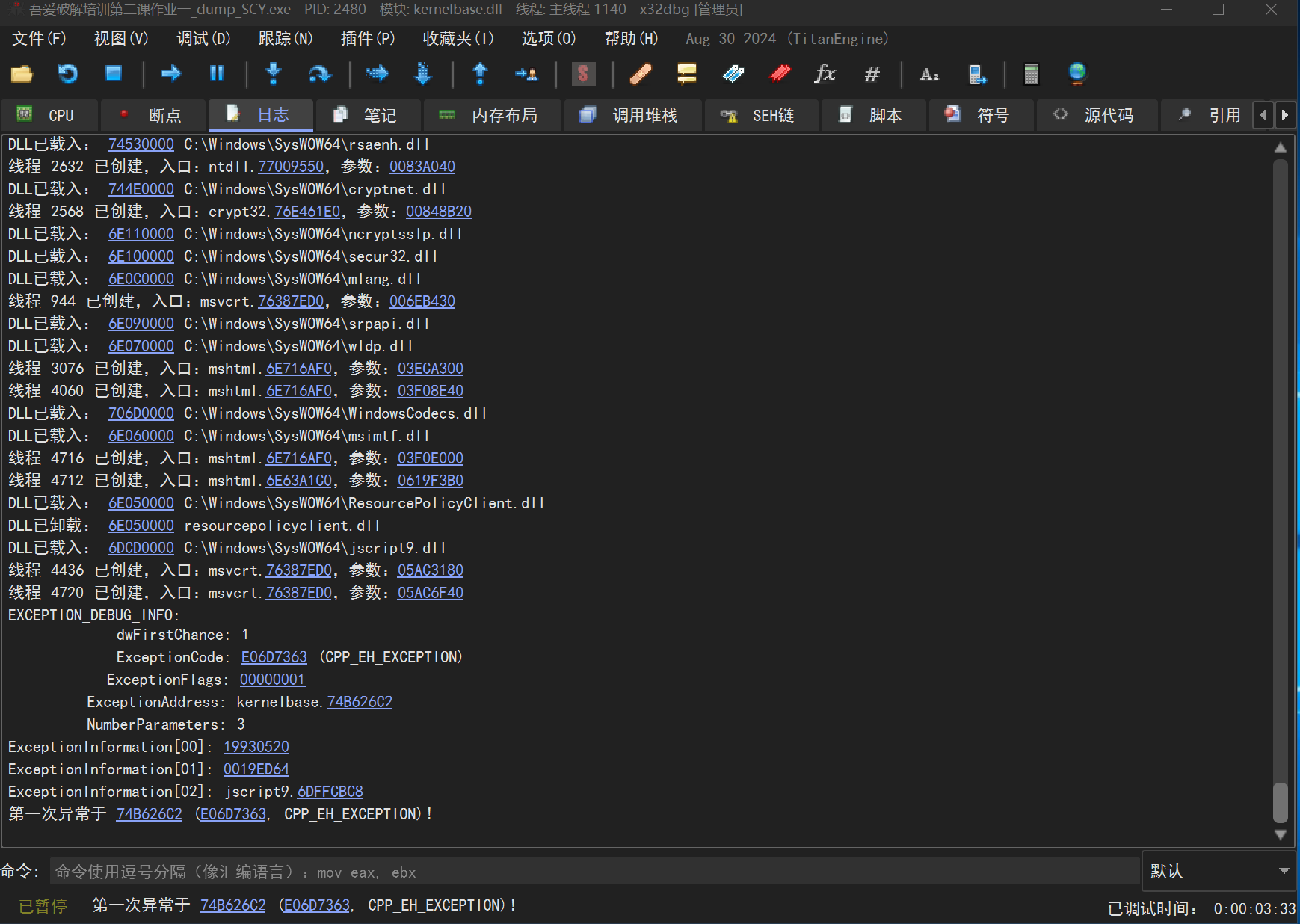The image size is (1300, 924).
Task: Open the 调用堆栈 call stack tab
Action: [x=633, y=115]
